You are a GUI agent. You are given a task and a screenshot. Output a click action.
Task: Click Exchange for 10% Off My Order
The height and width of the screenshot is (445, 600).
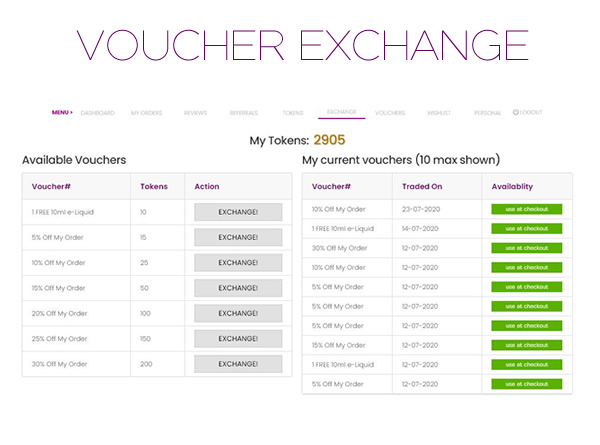point(238,263)
